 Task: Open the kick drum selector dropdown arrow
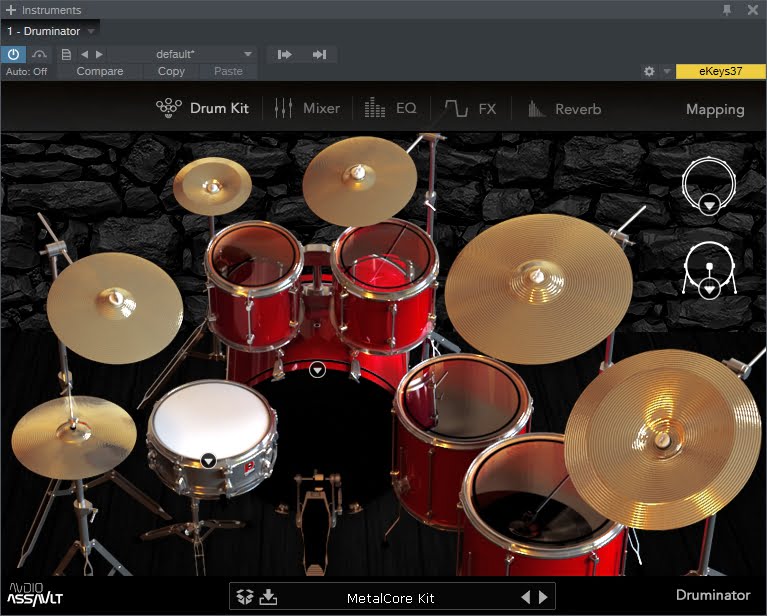[317, 369]
